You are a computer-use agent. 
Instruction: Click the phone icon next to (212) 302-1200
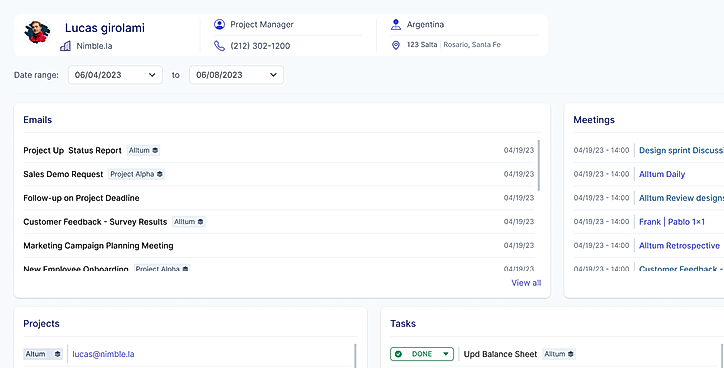pyautogui.click(x=219, y=46)
